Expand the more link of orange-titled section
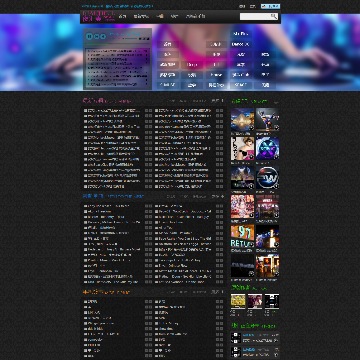The width and height of the screenshot is (360, 360). pos(217,292)
